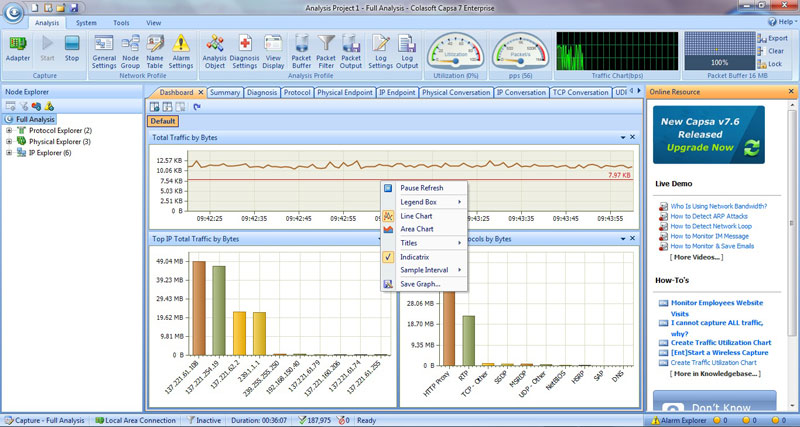Open Packet Buffer settings
The height and width of the screenshot is (427, 800).
coord(302,52)
